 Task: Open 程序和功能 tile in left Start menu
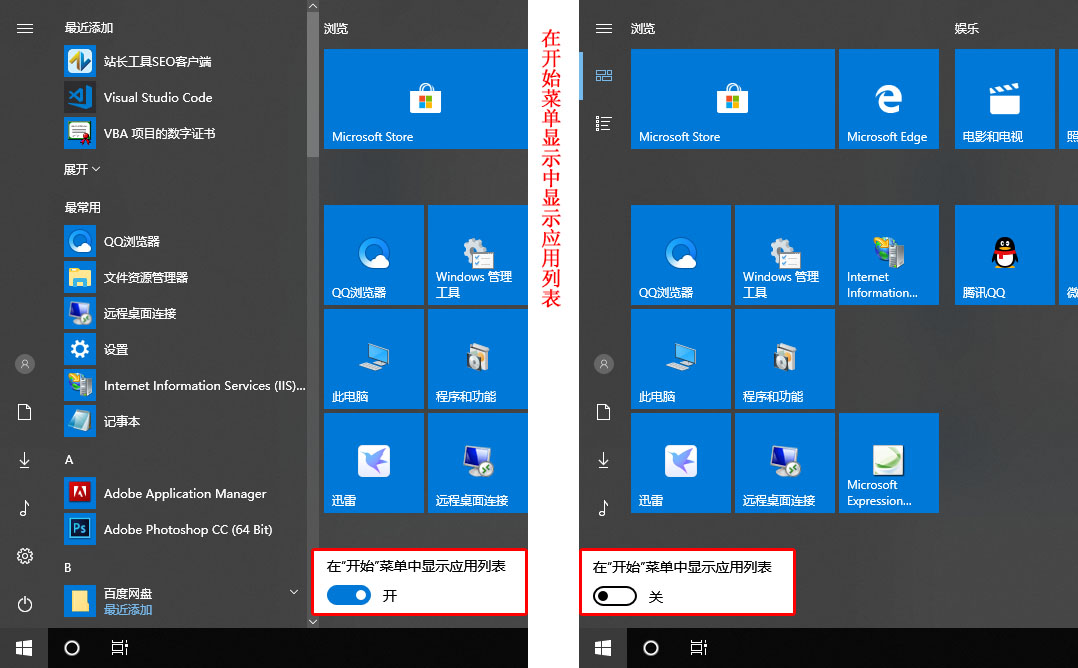478,359
